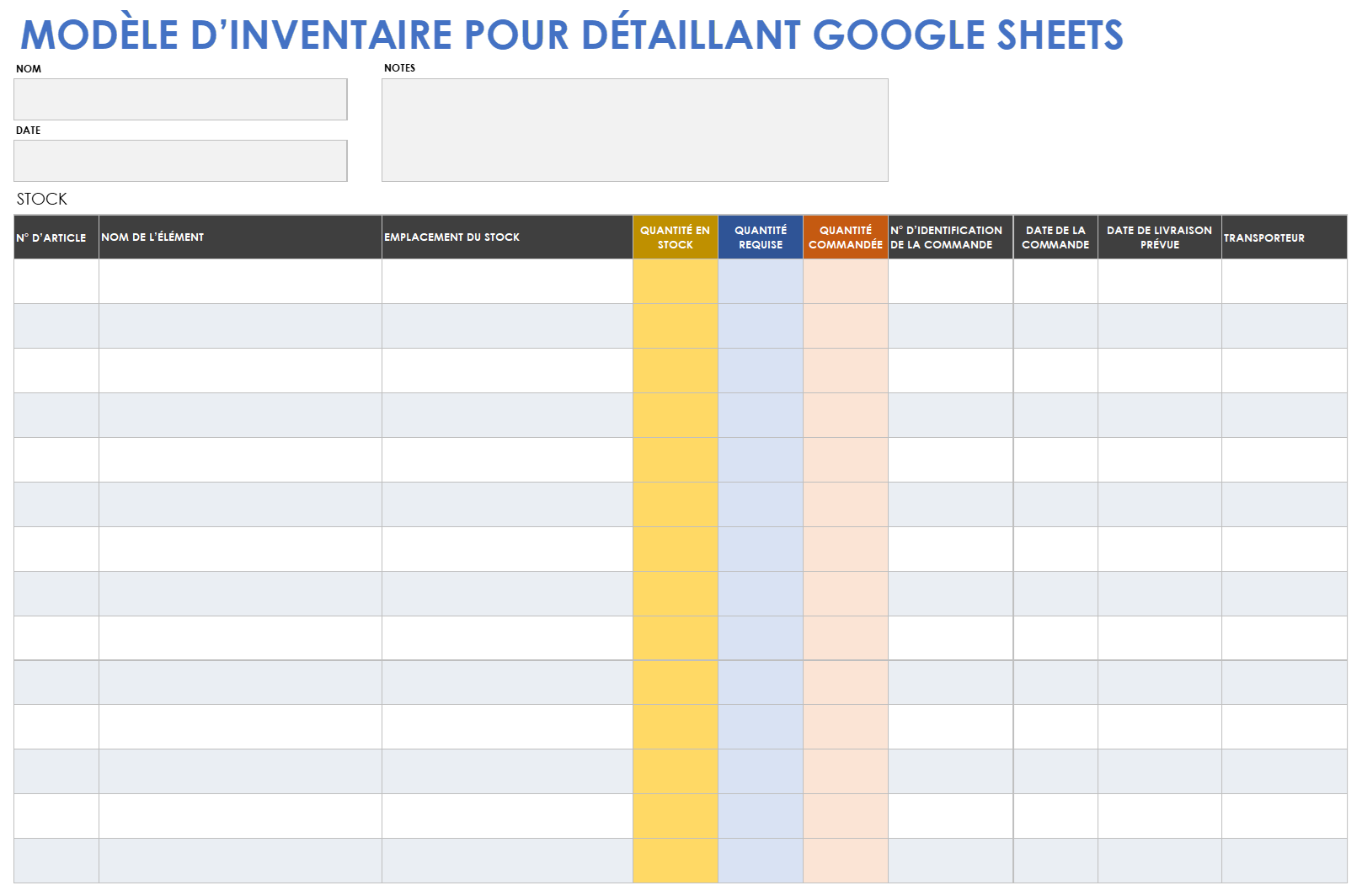Click the 'TRANSPORTEUR' column header

pos(1285,237)
